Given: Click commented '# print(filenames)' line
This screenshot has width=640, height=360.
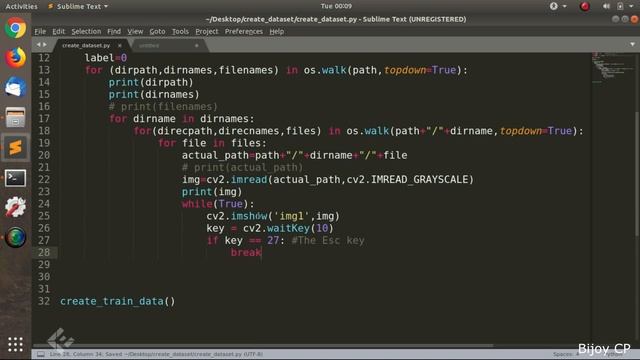Looking at the screenshot, I should click(163, 107).
